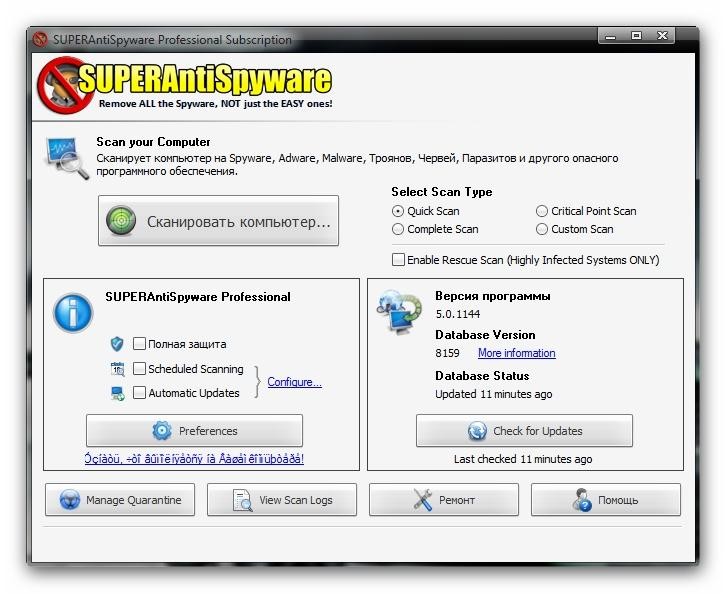Open View Scan Logs

coord(282,500)
